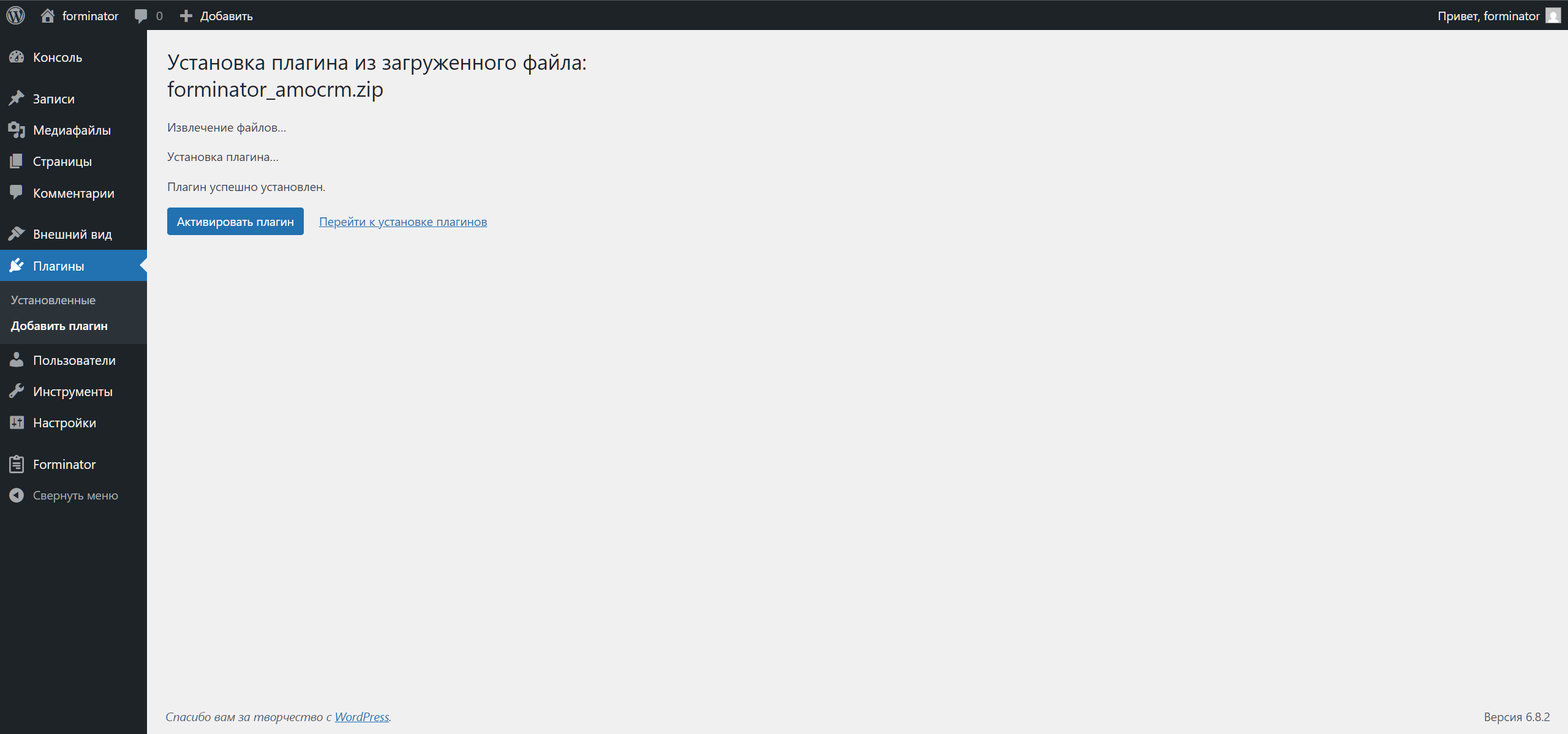Image resolution: width=1568 pixels, height=734 pixels.
Task: Follow Перейти к установке плагинов link
Action: point(403,222)
